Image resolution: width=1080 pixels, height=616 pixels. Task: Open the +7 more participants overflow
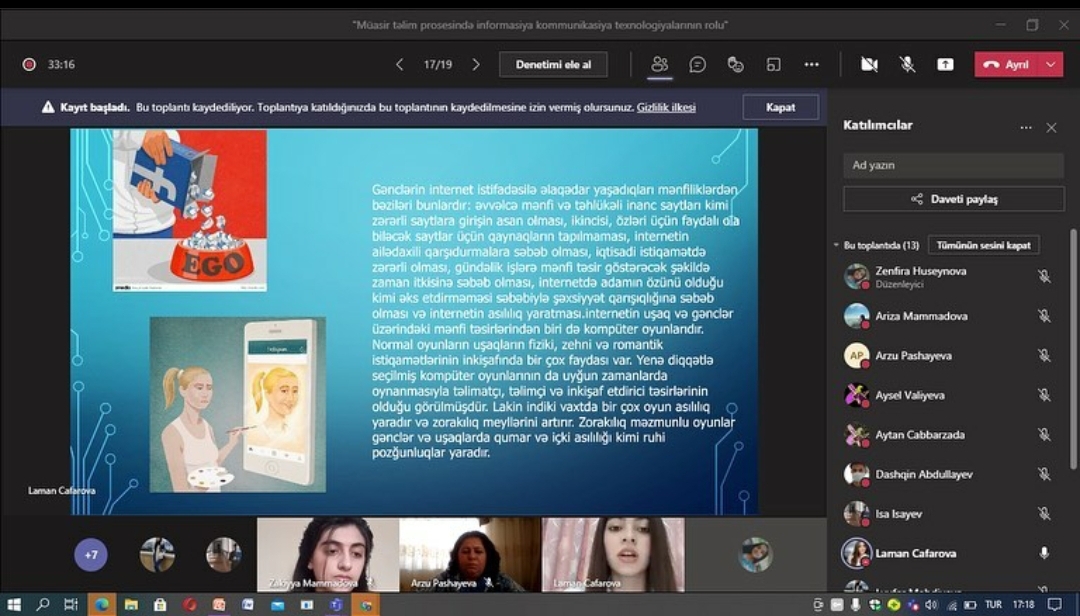[91, 554]
